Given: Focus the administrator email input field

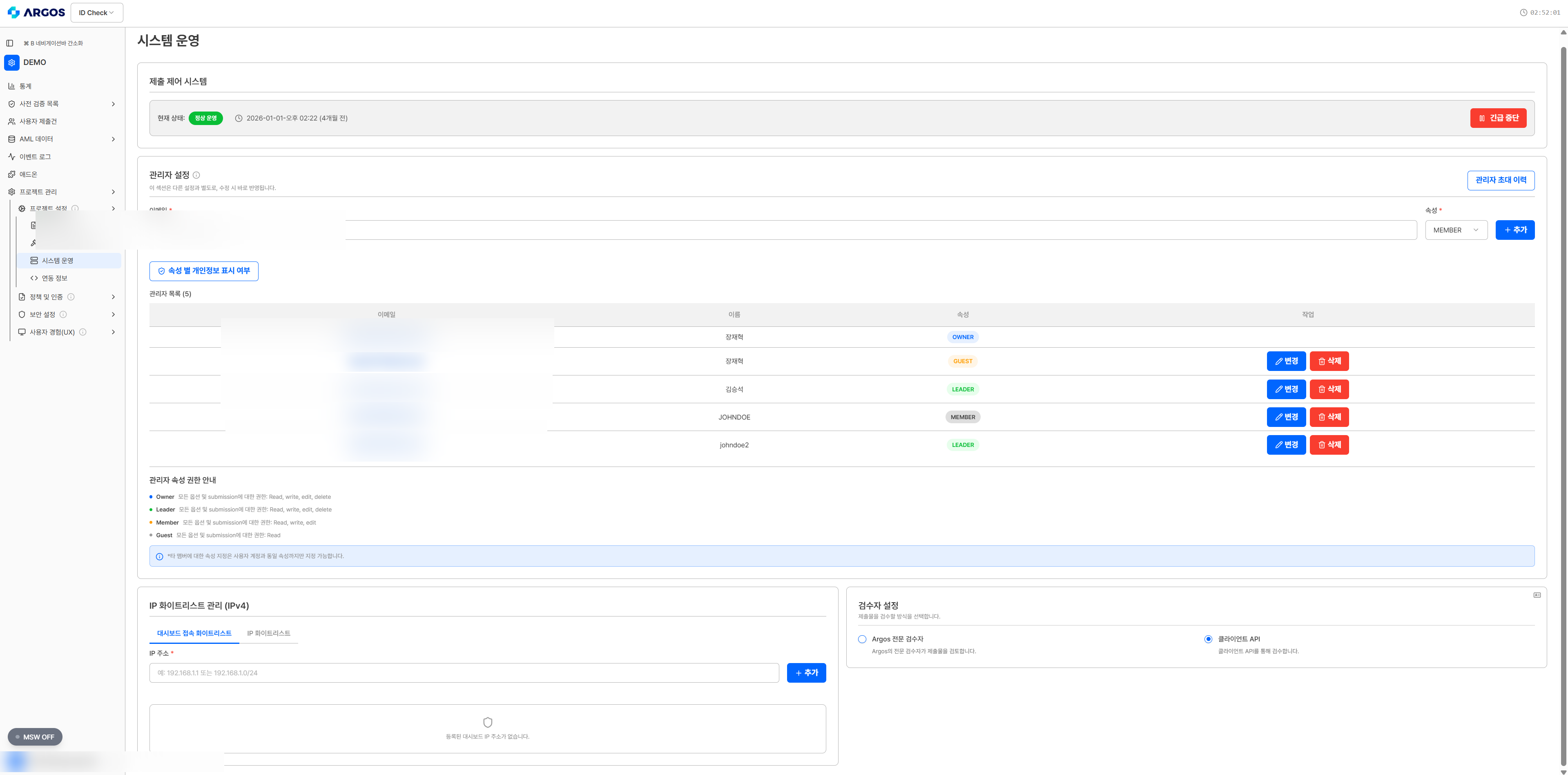Looking at the screenshot, I should pyautogui.click(x=783, y=230).
